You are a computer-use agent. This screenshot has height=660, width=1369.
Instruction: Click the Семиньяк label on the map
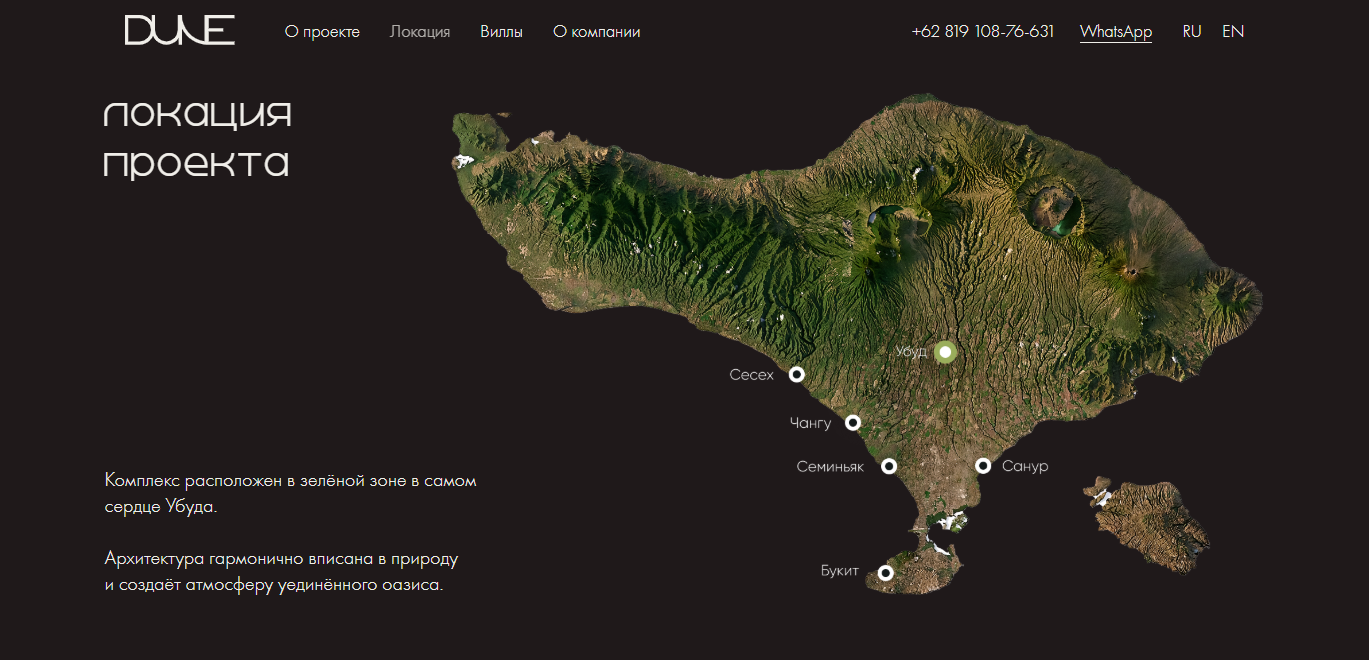point(830,467)
